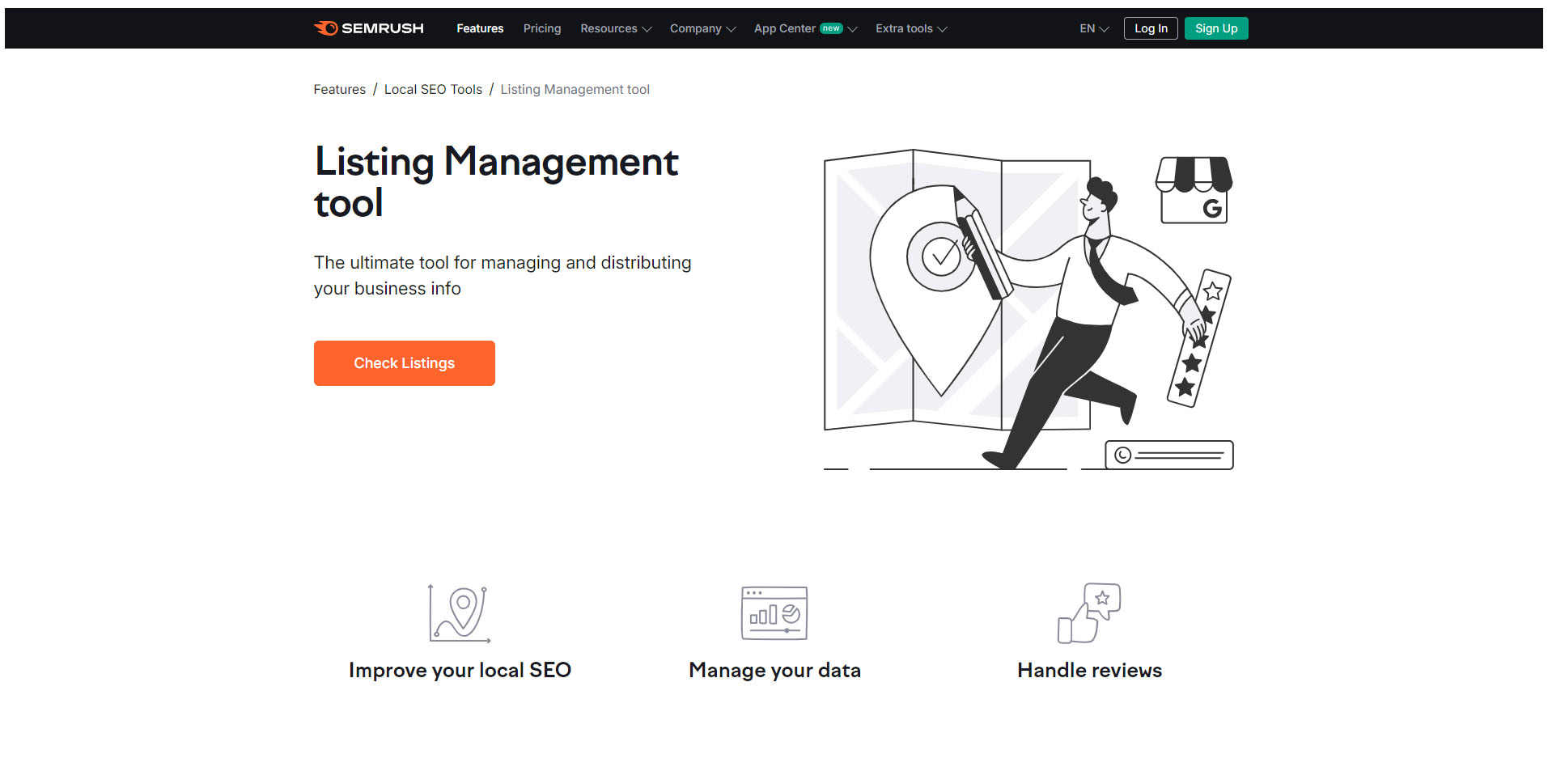Navigate to Local SEO Tools breadcrumb
Viewport: 1548px width, 784px height.
(x=433, y=89)
